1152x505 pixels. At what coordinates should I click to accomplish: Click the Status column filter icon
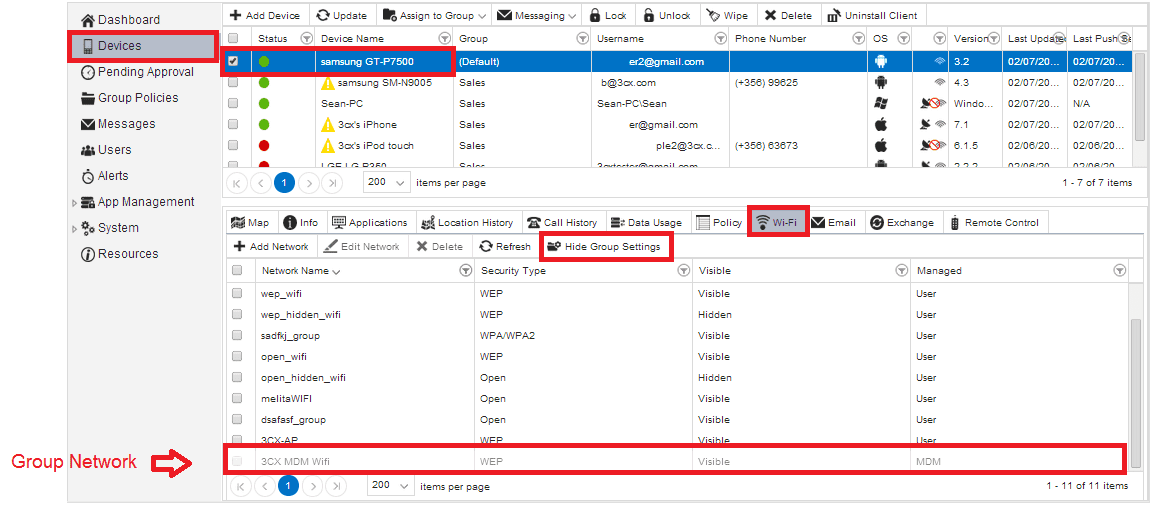(306, 38)
